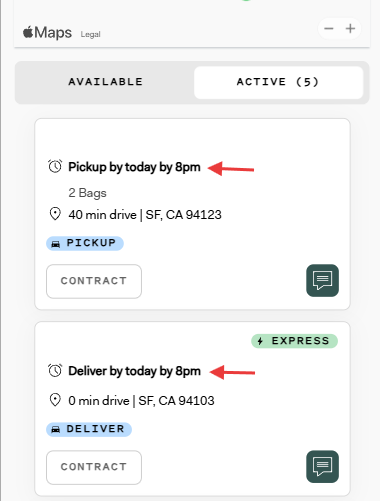
Task: Select the Deliver by today by 8pm heading
Action: [x=134, y=371]
